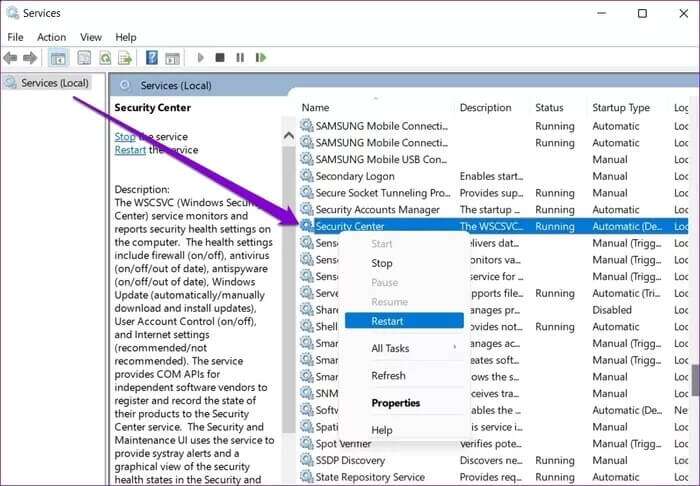
Task: Click gear icon of State Repository Service
Action: tap(306, 476)
